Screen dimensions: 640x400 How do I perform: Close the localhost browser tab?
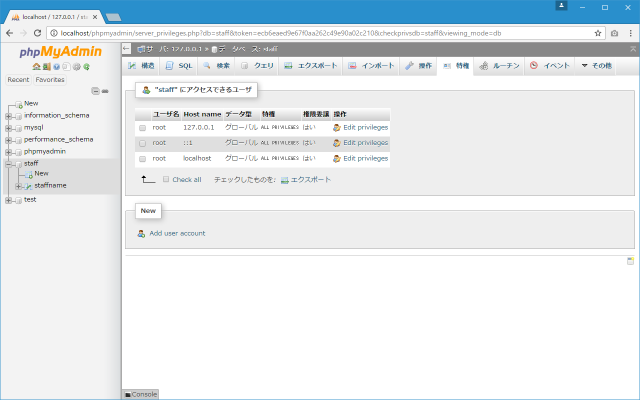click(95, 17)
